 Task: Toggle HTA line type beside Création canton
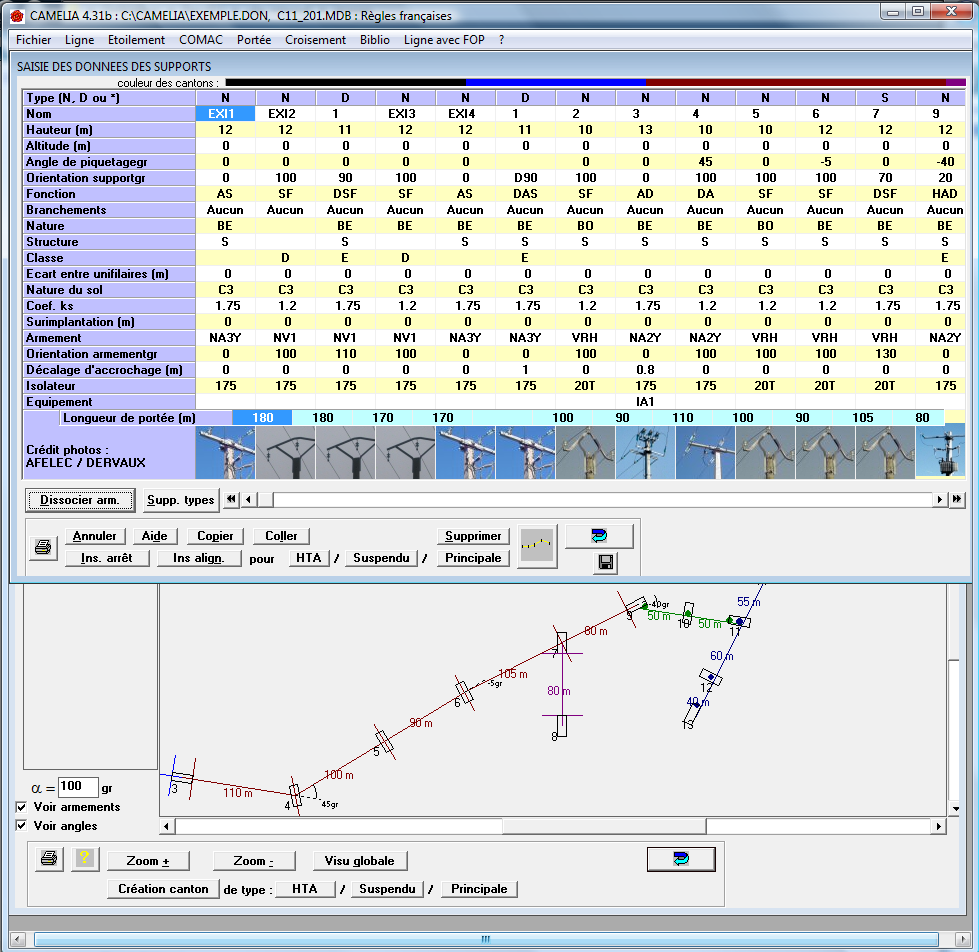point(306,889)
